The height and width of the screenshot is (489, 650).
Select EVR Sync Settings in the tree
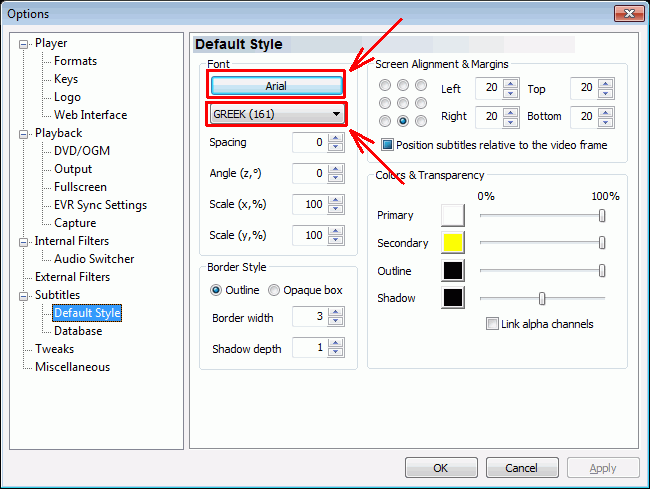pos(100,205)
